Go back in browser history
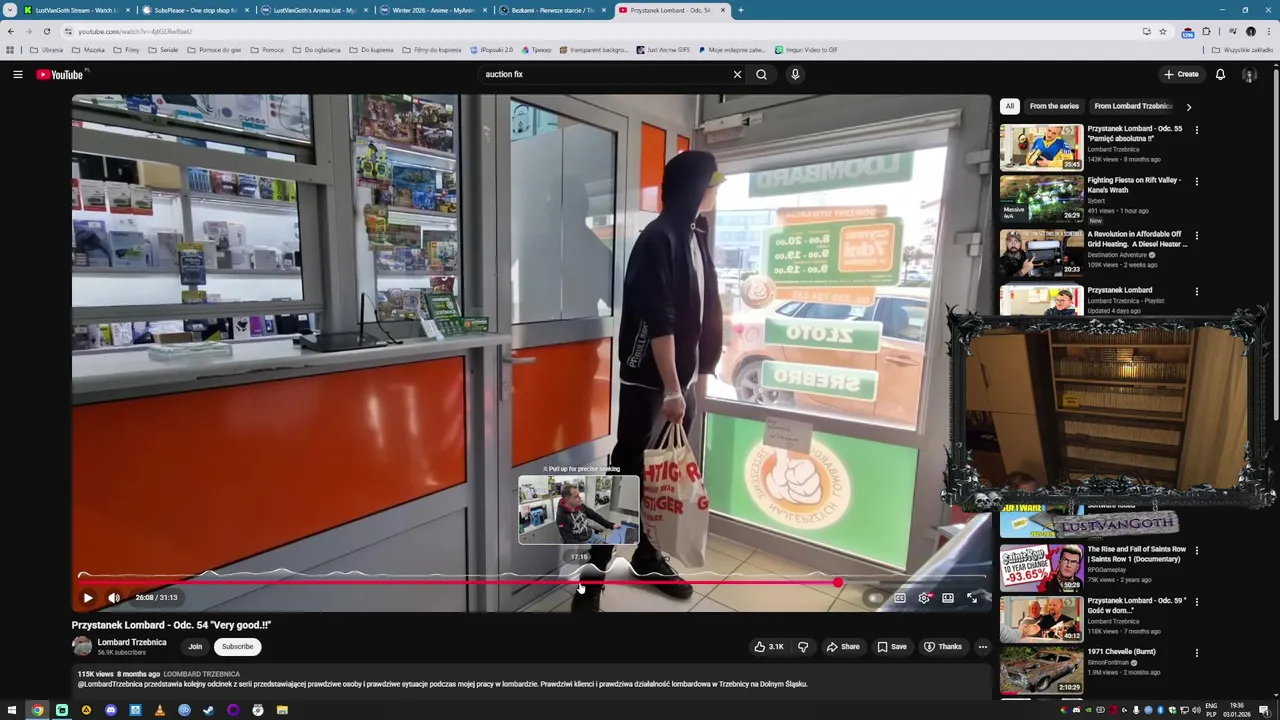1280x720 pixels. click(x=11, y=31)
